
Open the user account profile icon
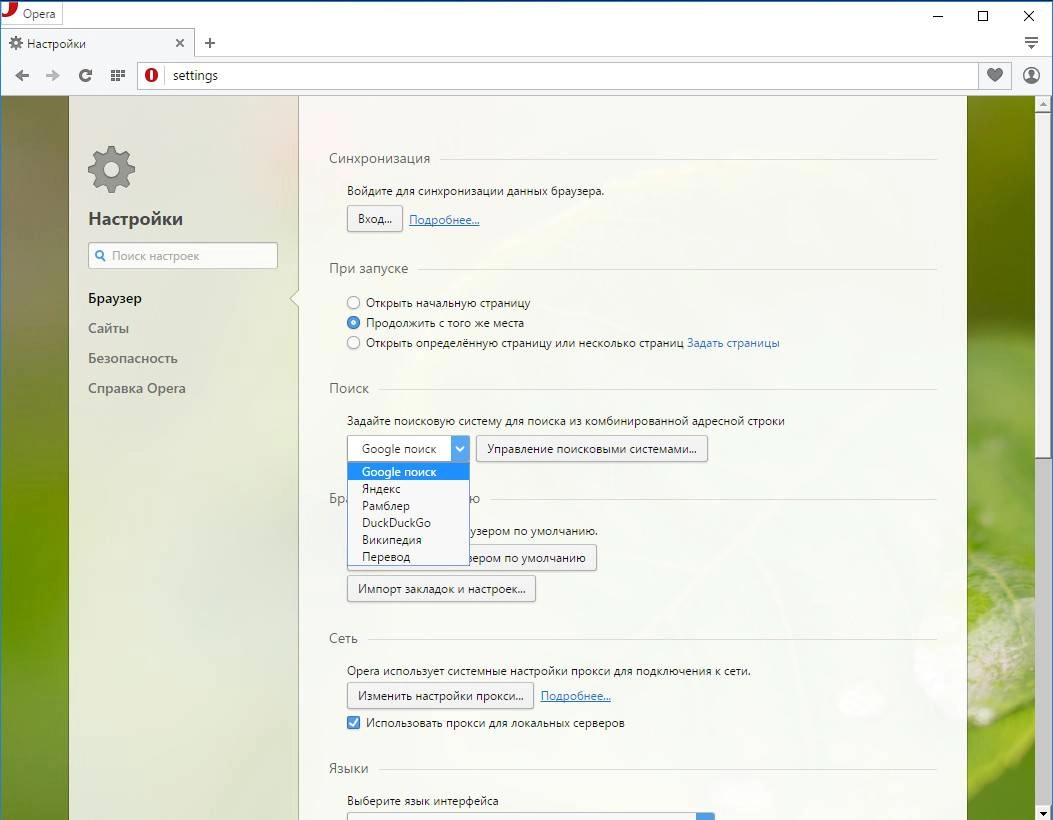point(1031,75)
